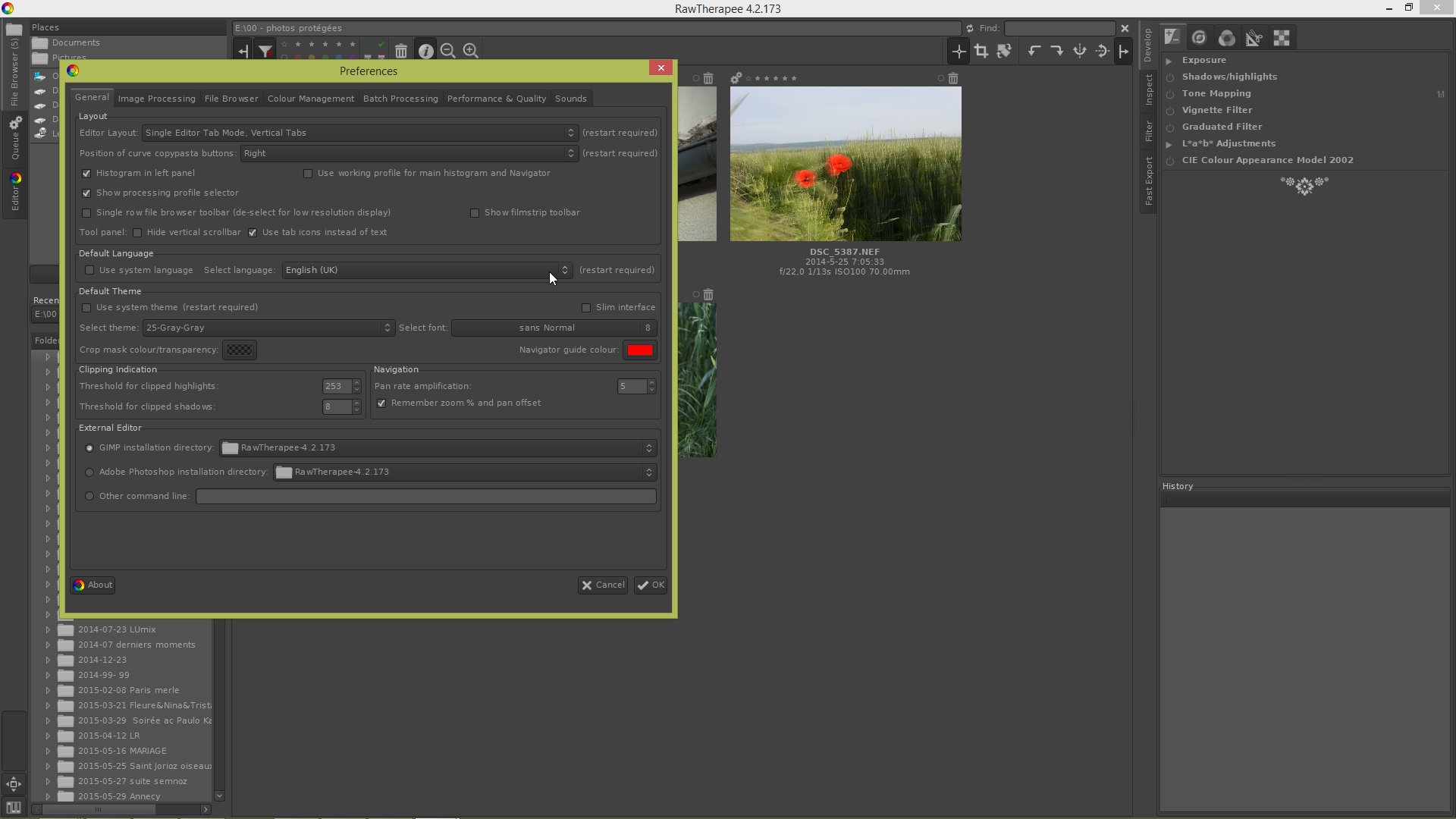Click the zoom in magnifier icon
1456x819 pixels.
[470, 51]
